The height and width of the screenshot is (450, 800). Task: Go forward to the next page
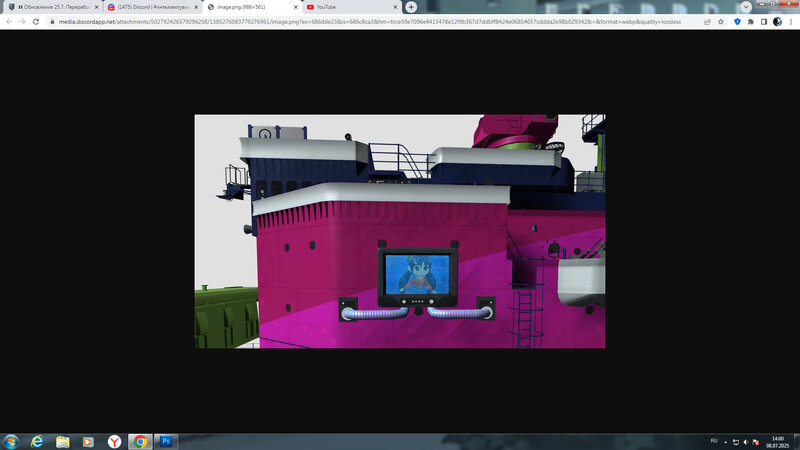(22, 22)
